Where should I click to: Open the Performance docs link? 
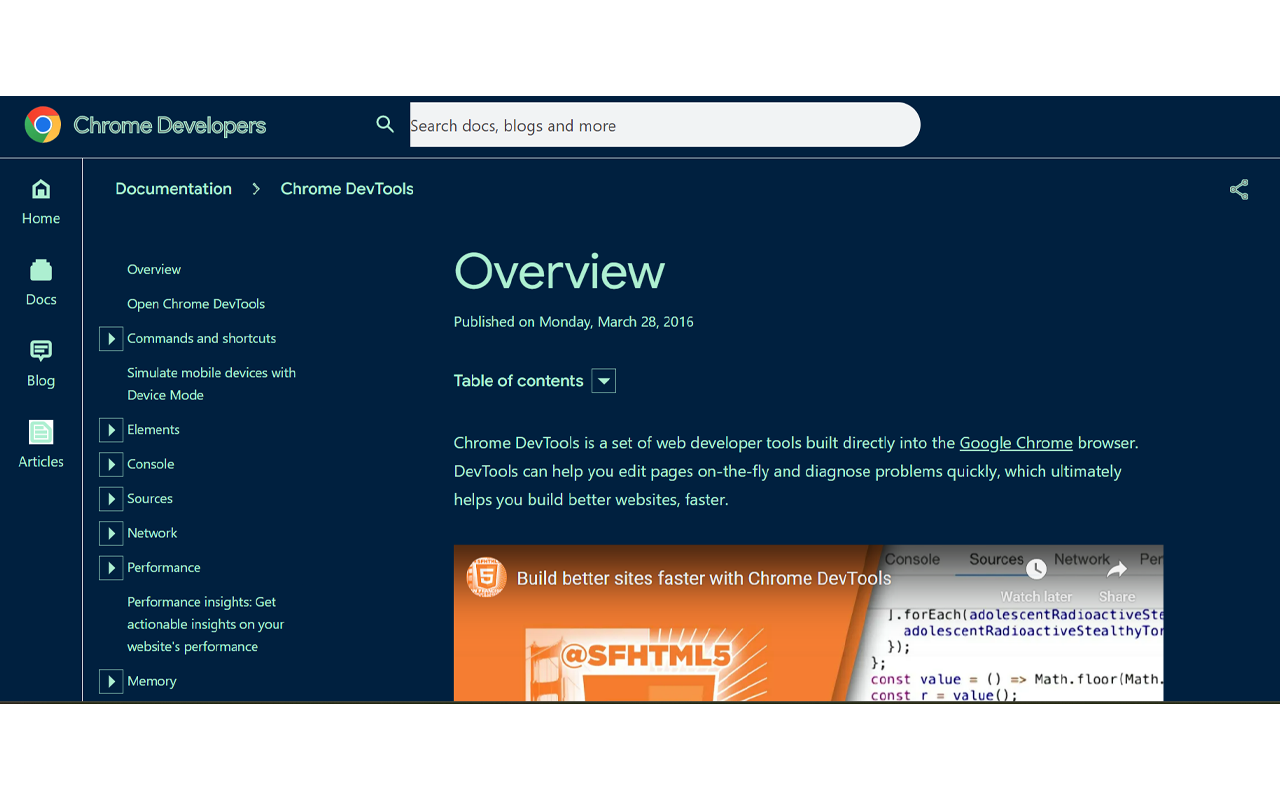[164, 567]
